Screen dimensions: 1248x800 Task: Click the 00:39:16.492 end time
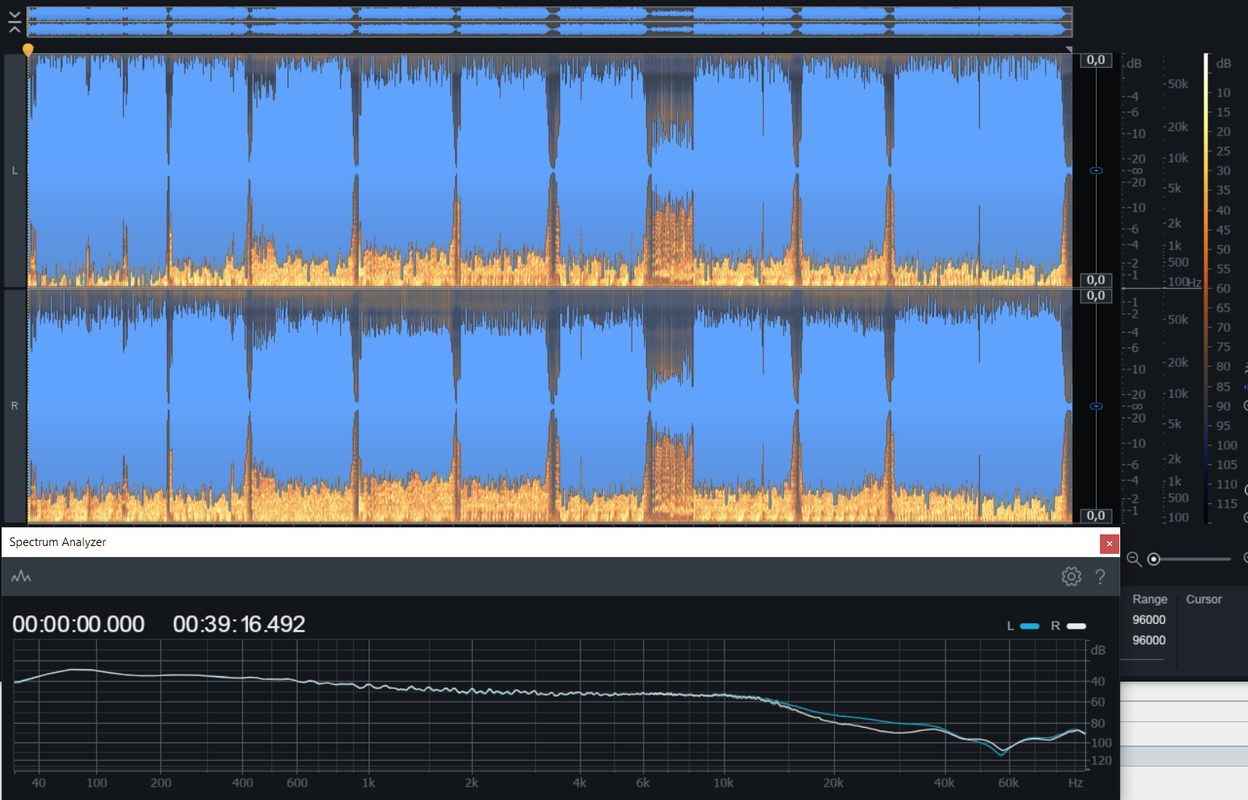[x=239, y=624]
